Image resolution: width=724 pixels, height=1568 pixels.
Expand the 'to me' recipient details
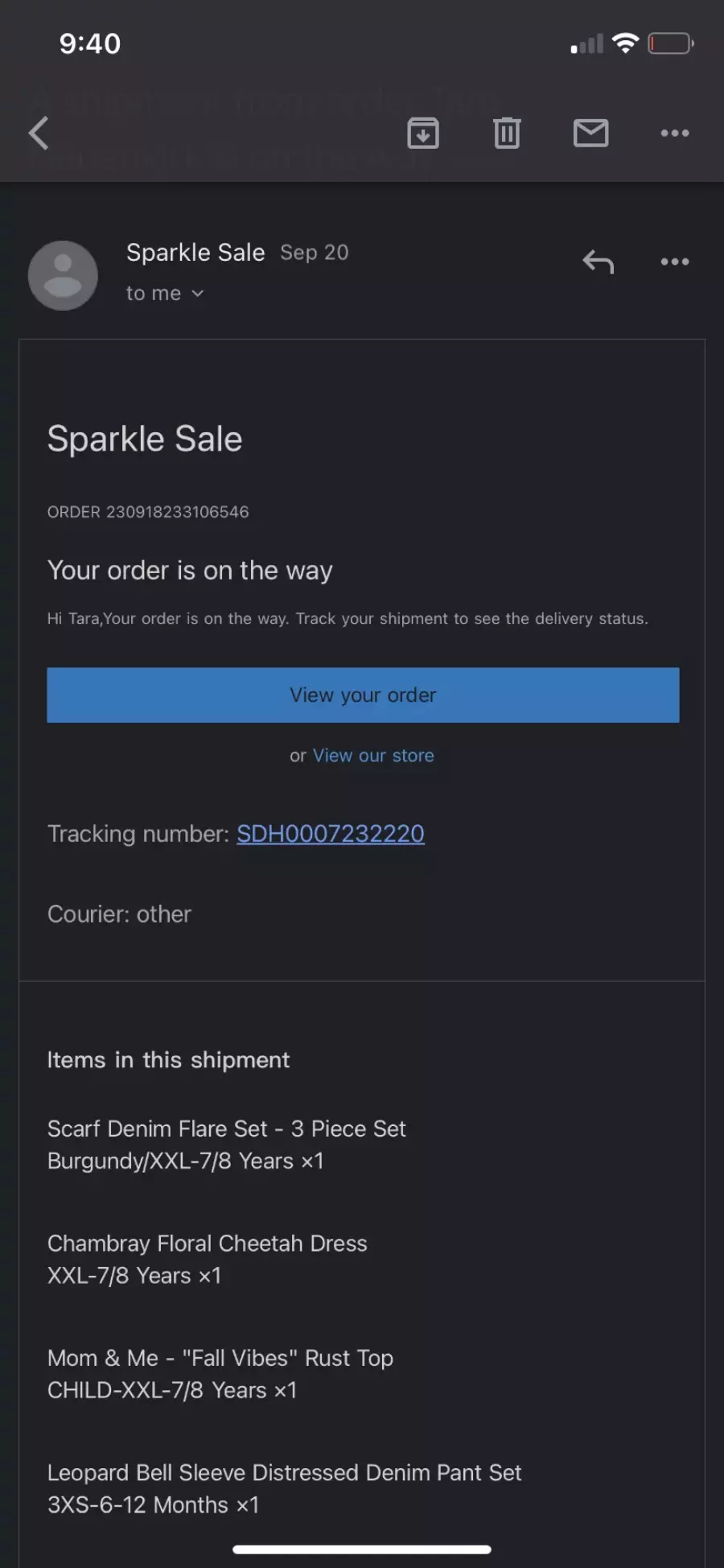pyautogui.click(x=165, y=294)
